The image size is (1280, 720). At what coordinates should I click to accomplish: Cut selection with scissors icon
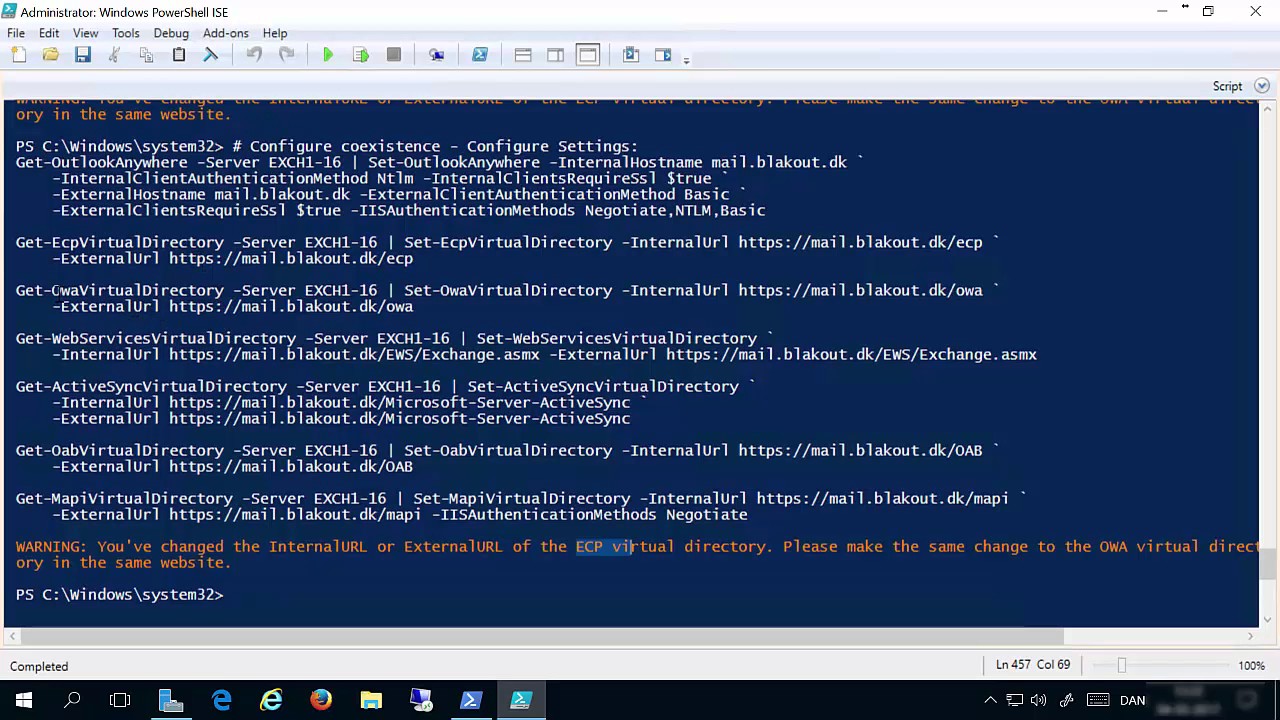(114, 55)
